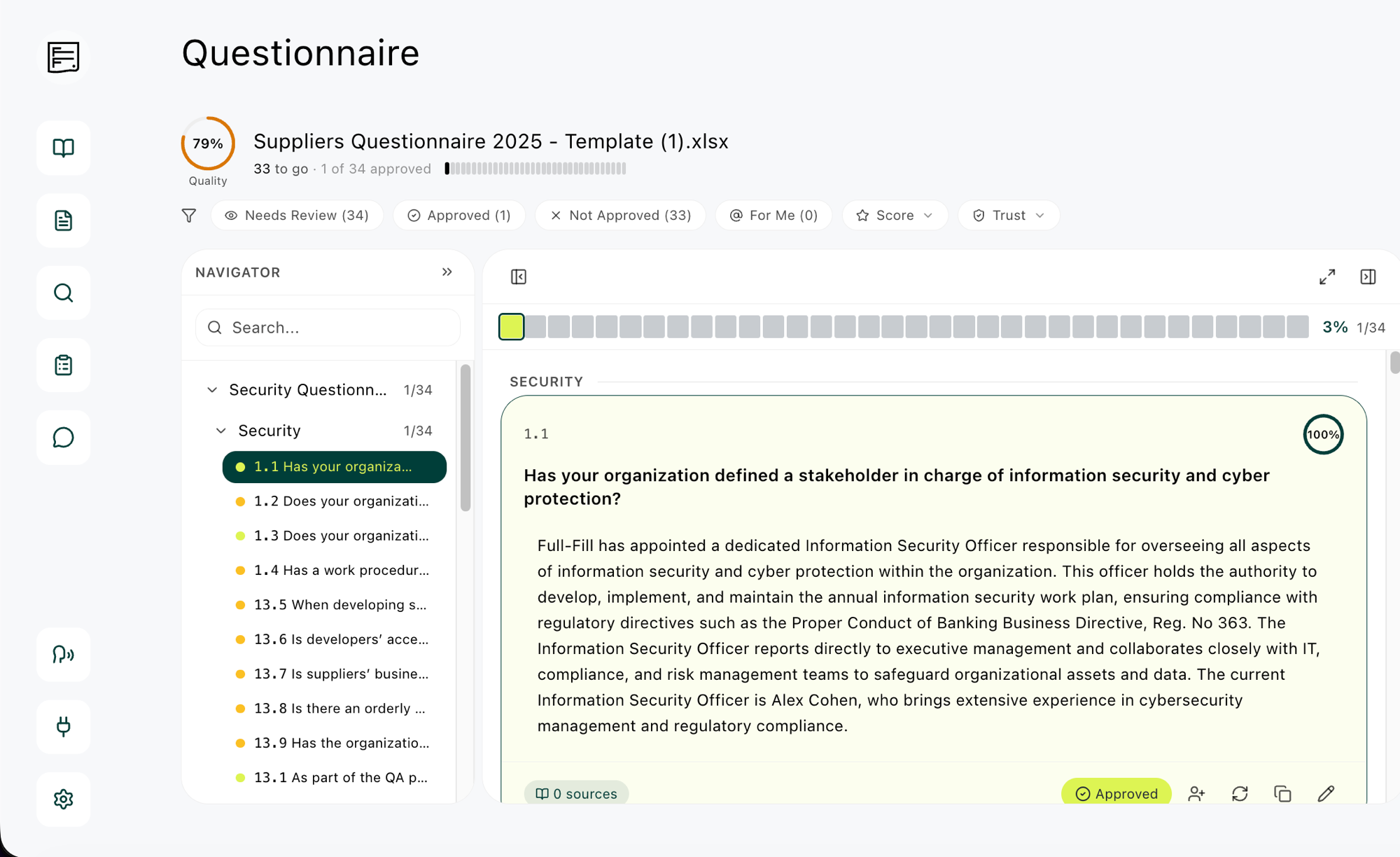Assign question 1.1 to a user
1400x857 pixels.
pos(1196,793)
